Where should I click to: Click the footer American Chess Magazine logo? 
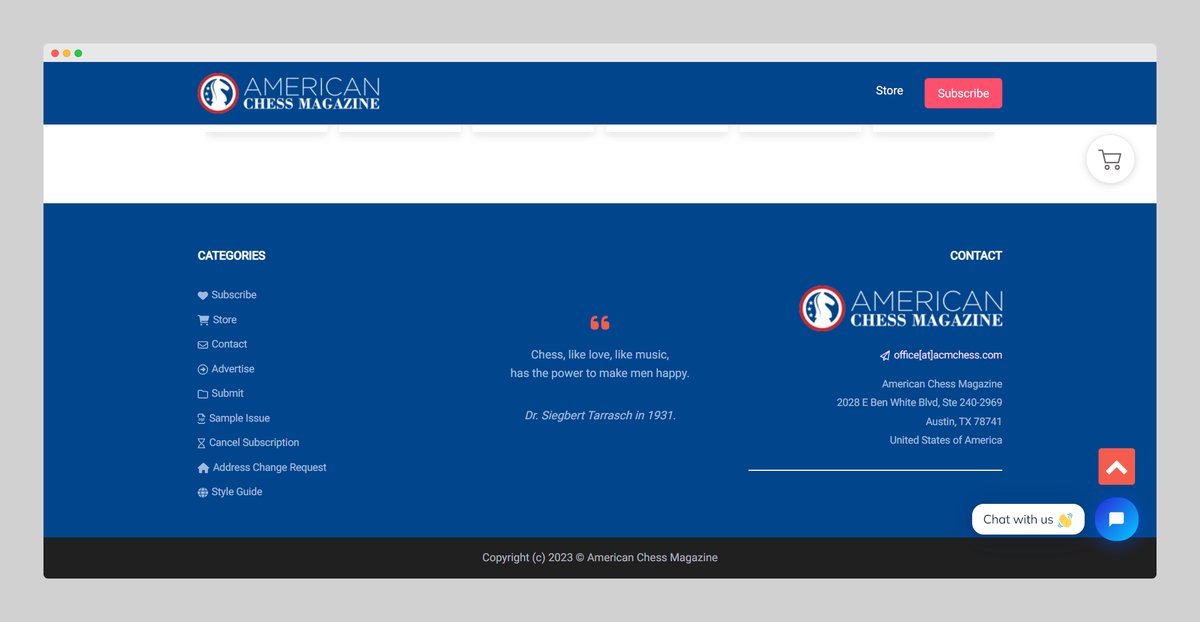click(901, 308)
